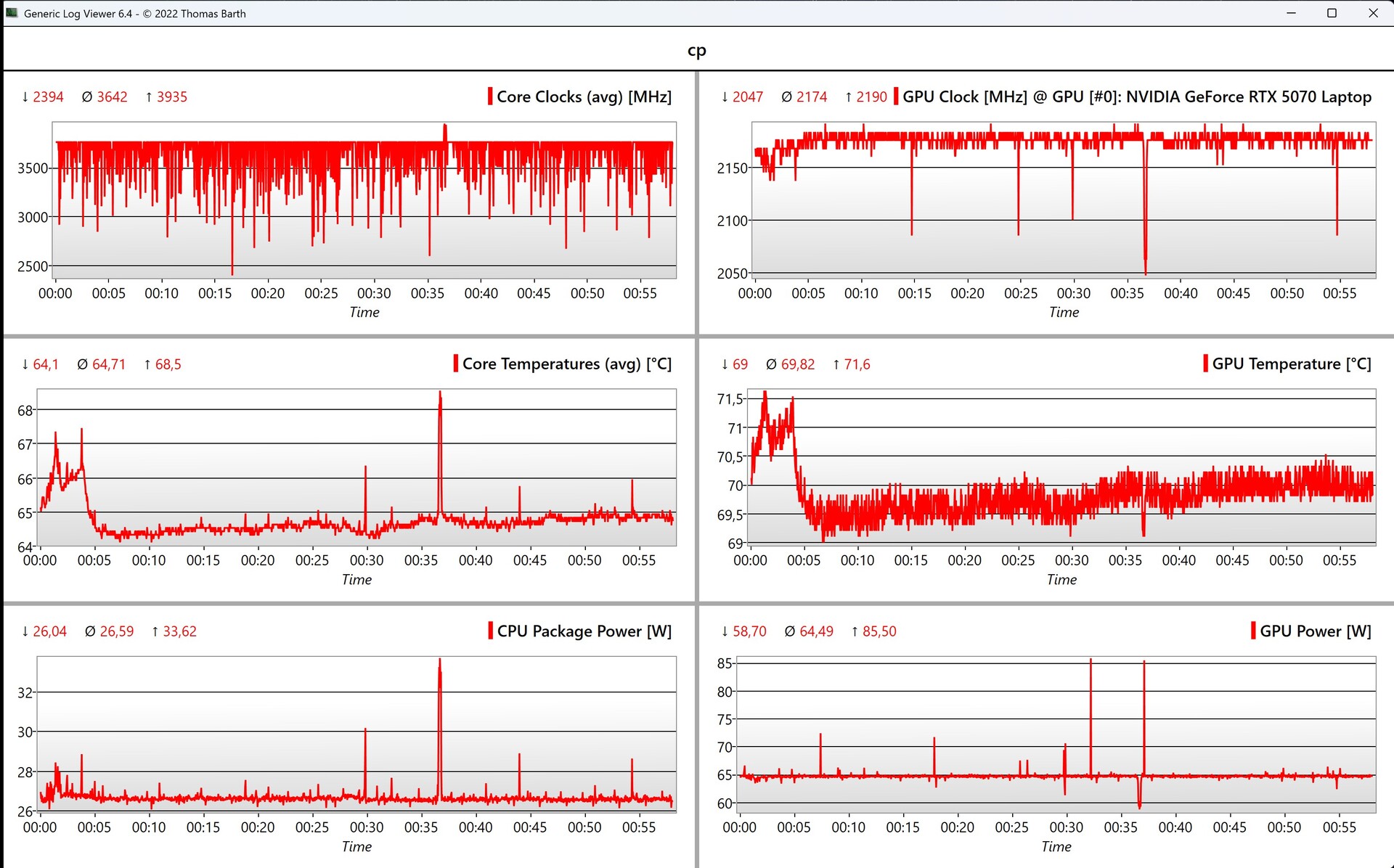Click the GPU Temperature red legend marker
Screen dimensions: 1394x868
1205,364
